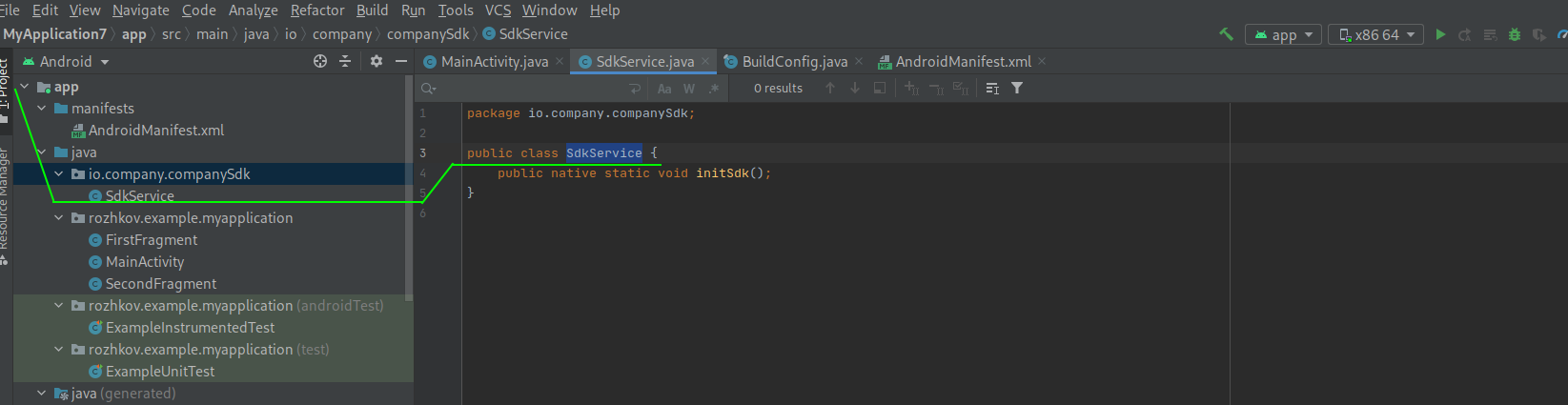Image resolution: width=1568 pixels, height=405 pixels.
Task: Start debugging with the green bug icon
Action: tap(1515, 35)
